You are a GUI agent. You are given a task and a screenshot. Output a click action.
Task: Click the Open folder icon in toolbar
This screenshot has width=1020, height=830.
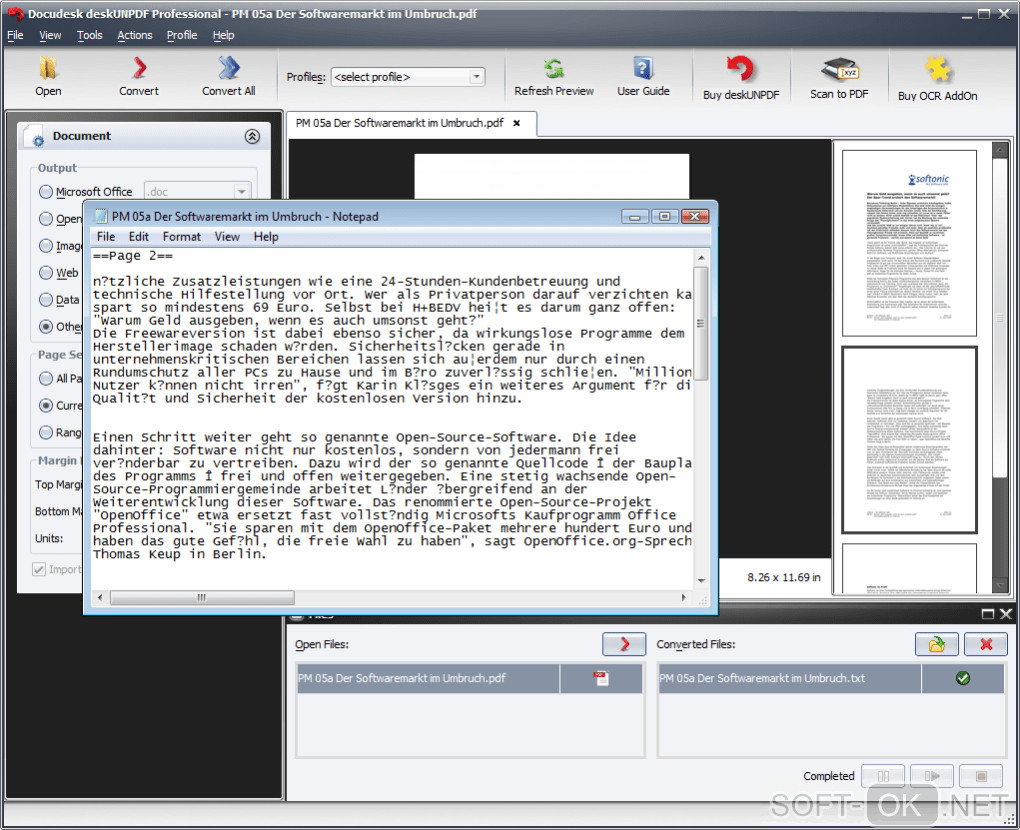click(x=48, y=68)
